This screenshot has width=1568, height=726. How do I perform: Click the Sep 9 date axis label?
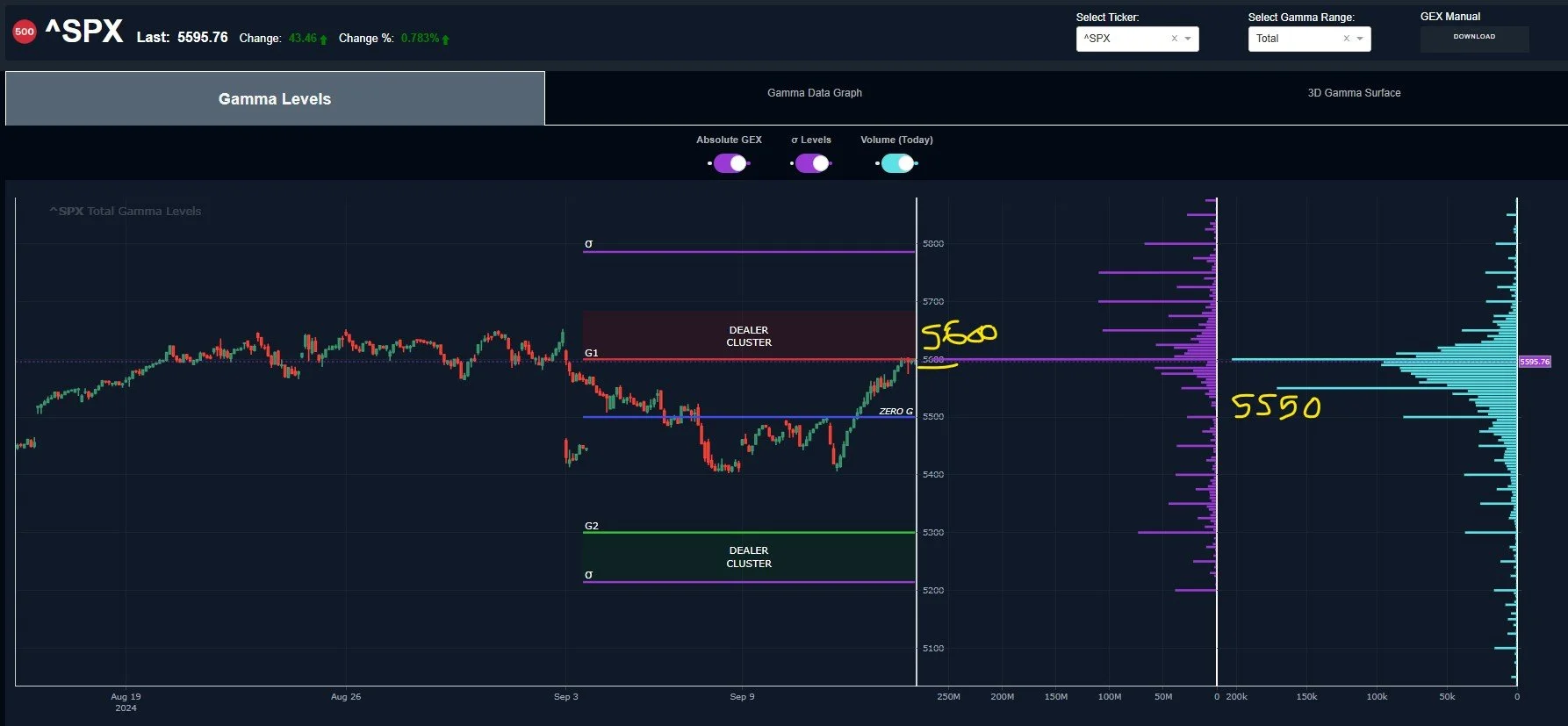[742, 697]
